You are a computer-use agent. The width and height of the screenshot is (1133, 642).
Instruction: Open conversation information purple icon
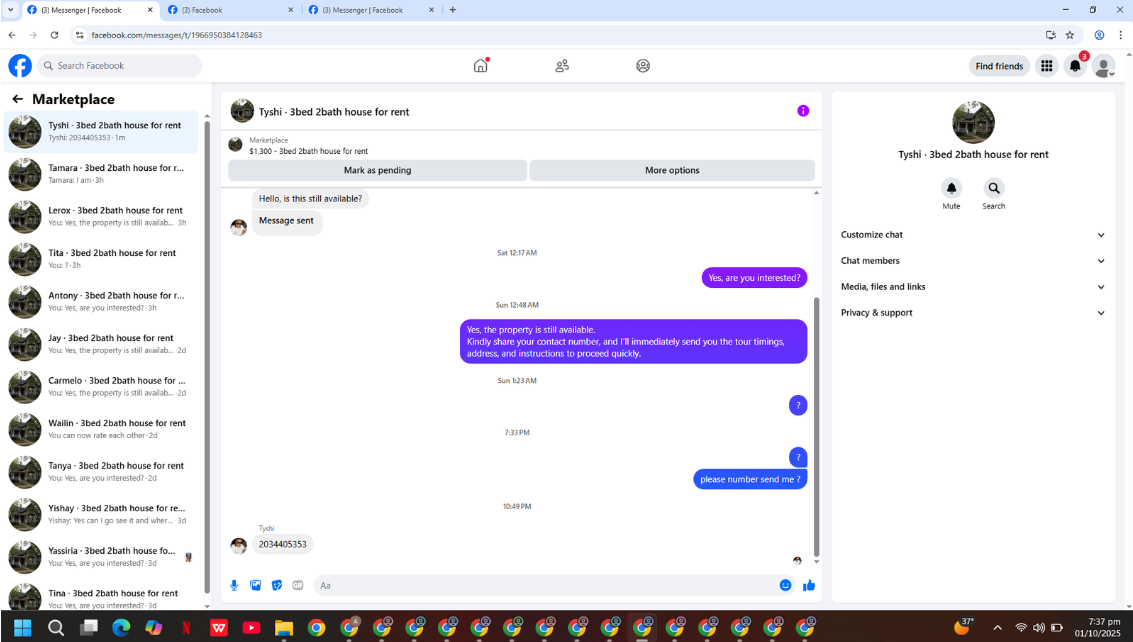803,111
